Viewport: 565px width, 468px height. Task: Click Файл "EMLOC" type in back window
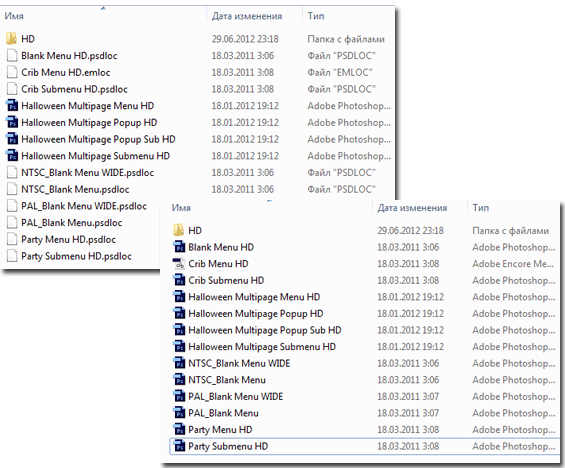point(339,72)
